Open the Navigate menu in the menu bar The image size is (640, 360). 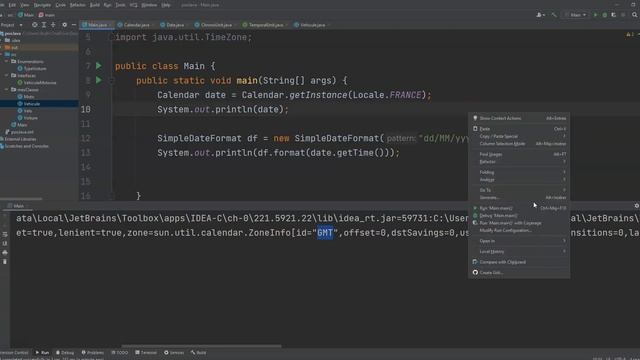42,5
